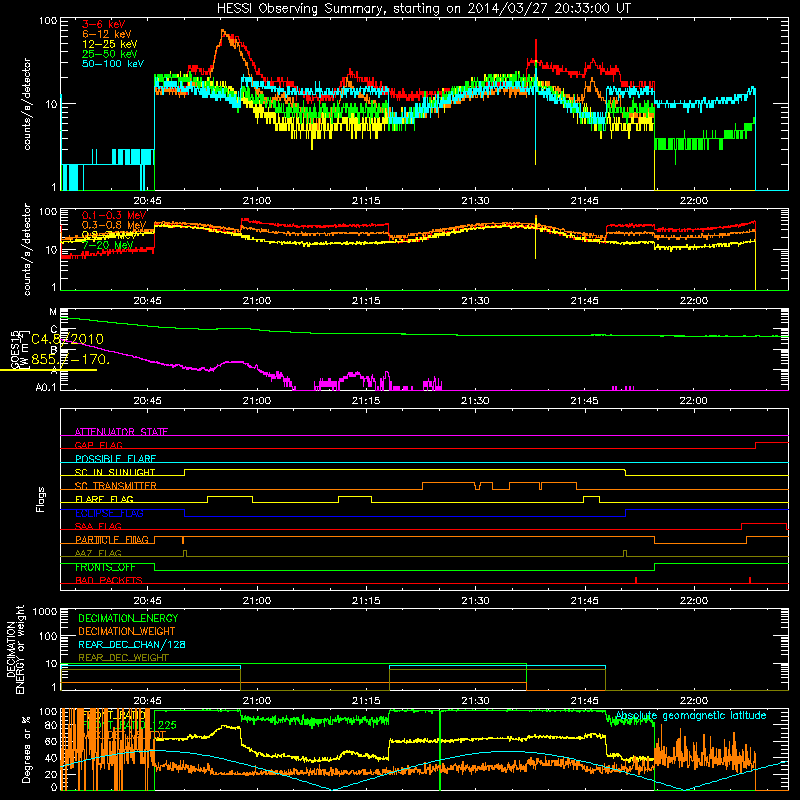Click '21:15' tick under the Flags panel
800x800 pixels.
tap(366, 601)
